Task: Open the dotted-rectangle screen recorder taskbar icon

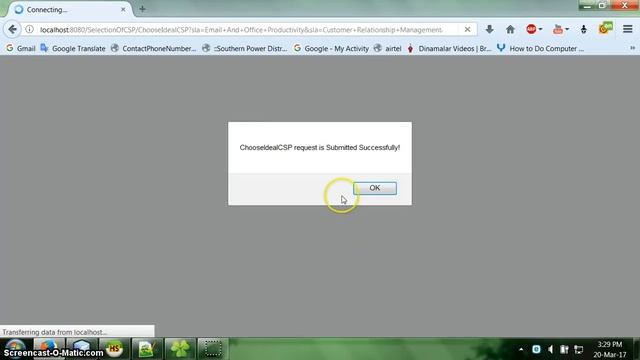Action: (x=213, y=349)
